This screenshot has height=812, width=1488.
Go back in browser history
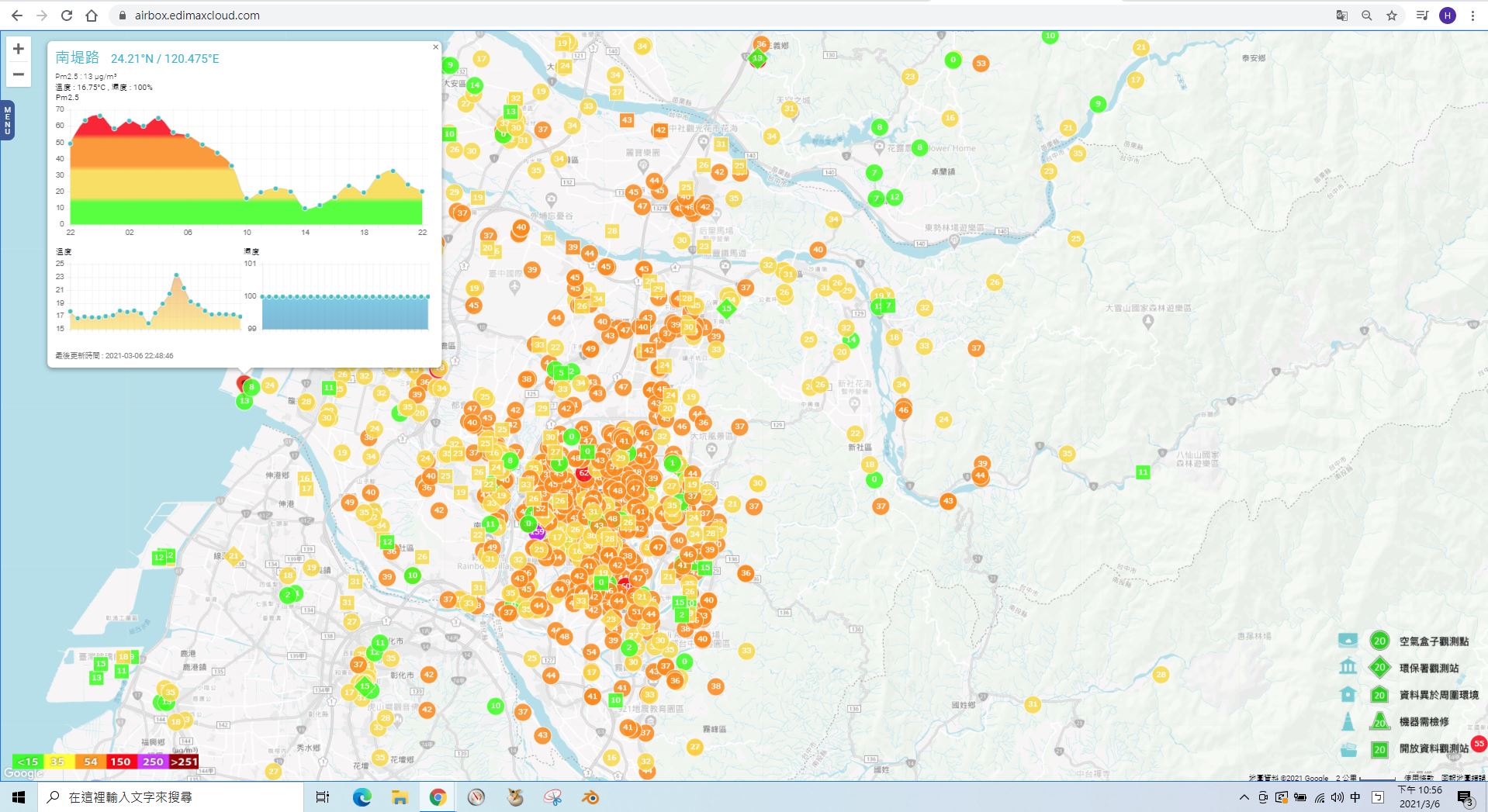coord(17,16)
